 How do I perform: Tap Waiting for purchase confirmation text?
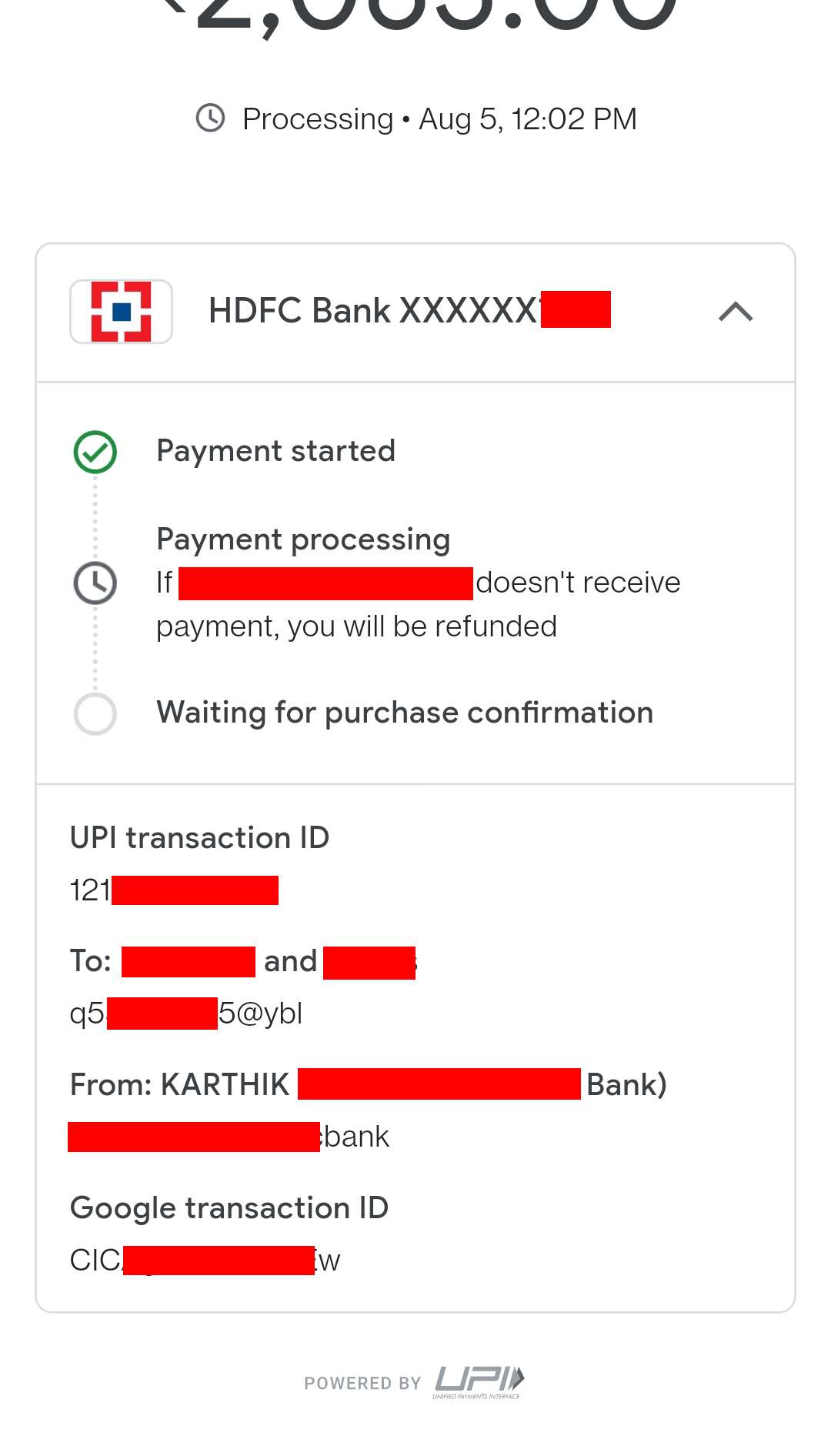[x=405, y=713]
